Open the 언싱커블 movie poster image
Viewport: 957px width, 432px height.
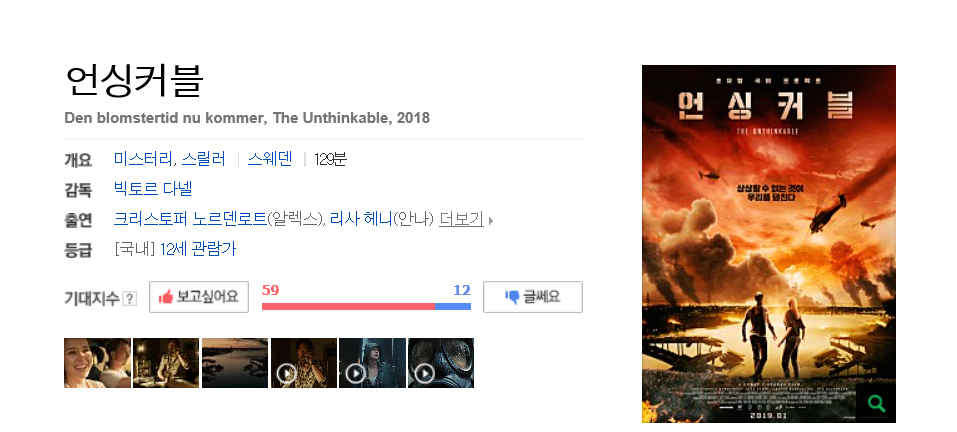click(x=768, y=243)
